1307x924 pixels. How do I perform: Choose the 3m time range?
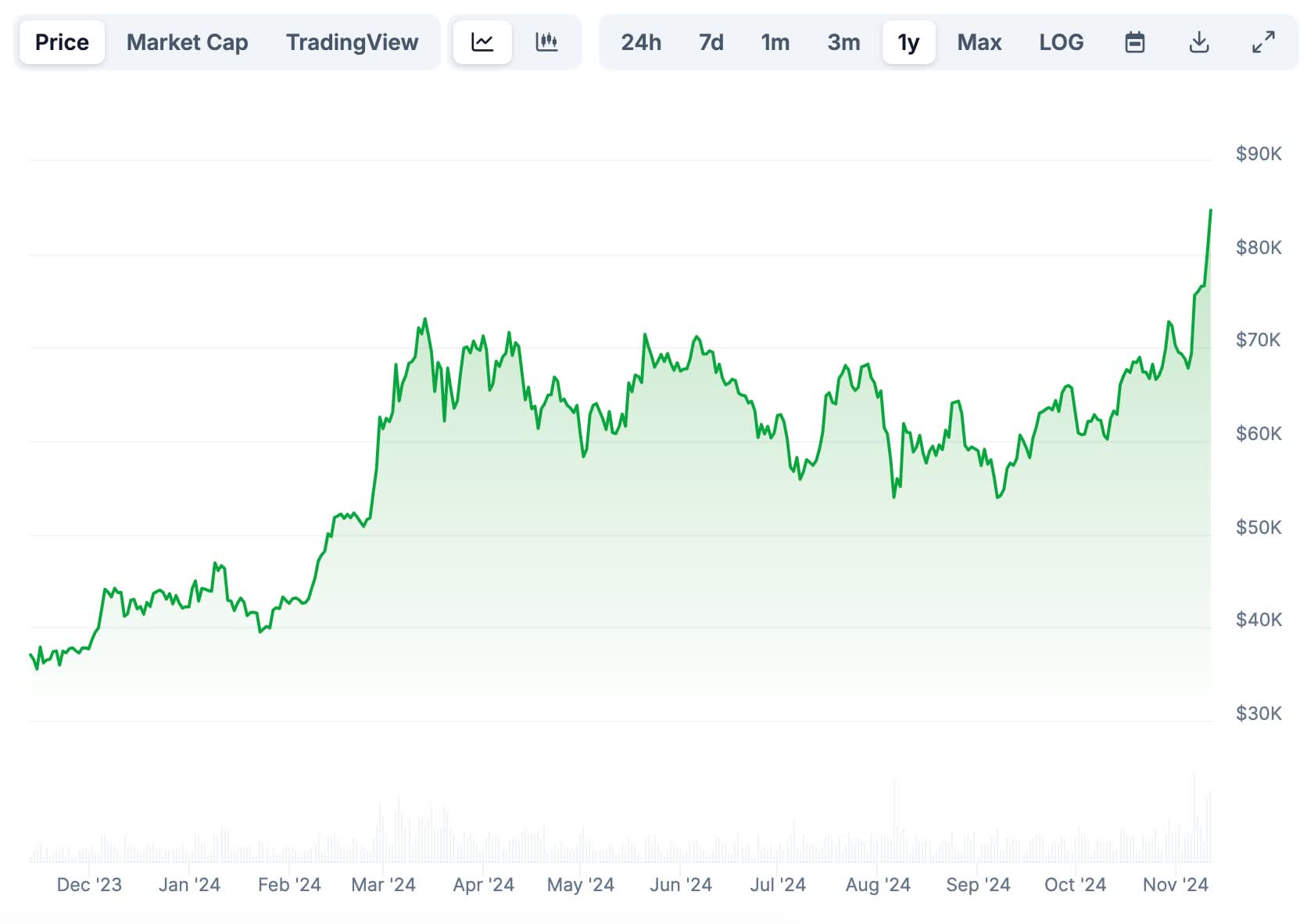[x=843, y=42]
